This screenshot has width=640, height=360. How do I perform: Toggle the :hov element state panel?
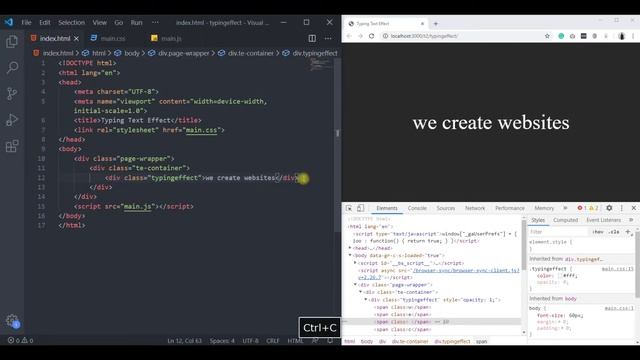click(598, 232)
